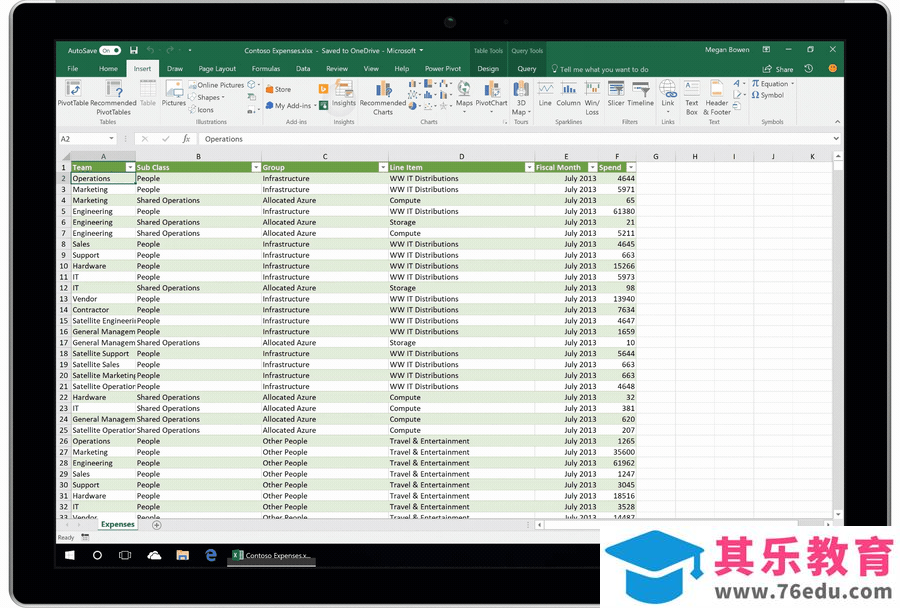Insert a PivotTable
Screen dimensions: 900x608
pyautogui.click(x=73, y=94)
